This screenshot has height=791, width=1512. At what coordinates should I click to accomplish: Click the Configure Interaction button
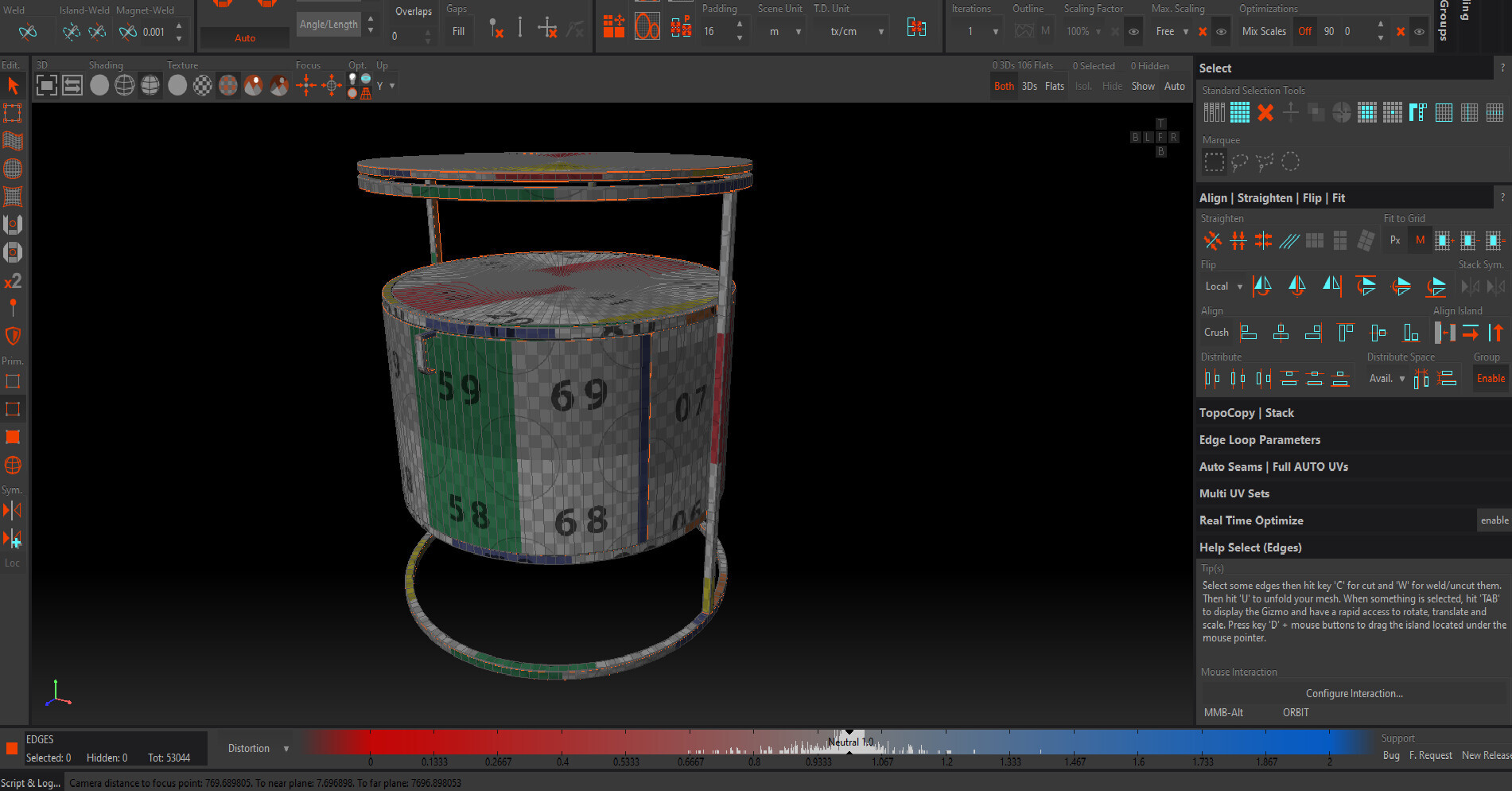[x=1354, y=694]
